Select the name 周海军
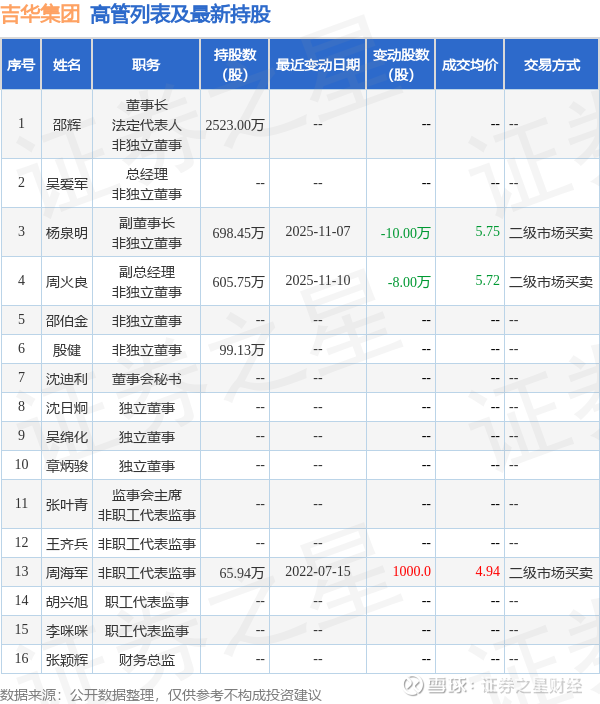600x704 pixels. point(67,573)
